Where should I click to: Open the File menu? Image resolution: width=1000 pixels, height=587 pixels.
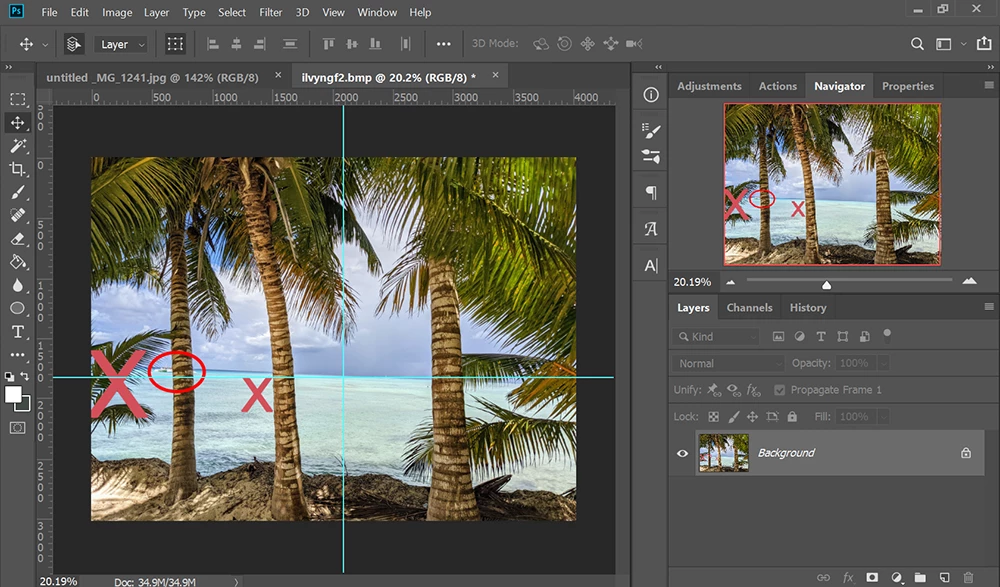pos(49,12)
